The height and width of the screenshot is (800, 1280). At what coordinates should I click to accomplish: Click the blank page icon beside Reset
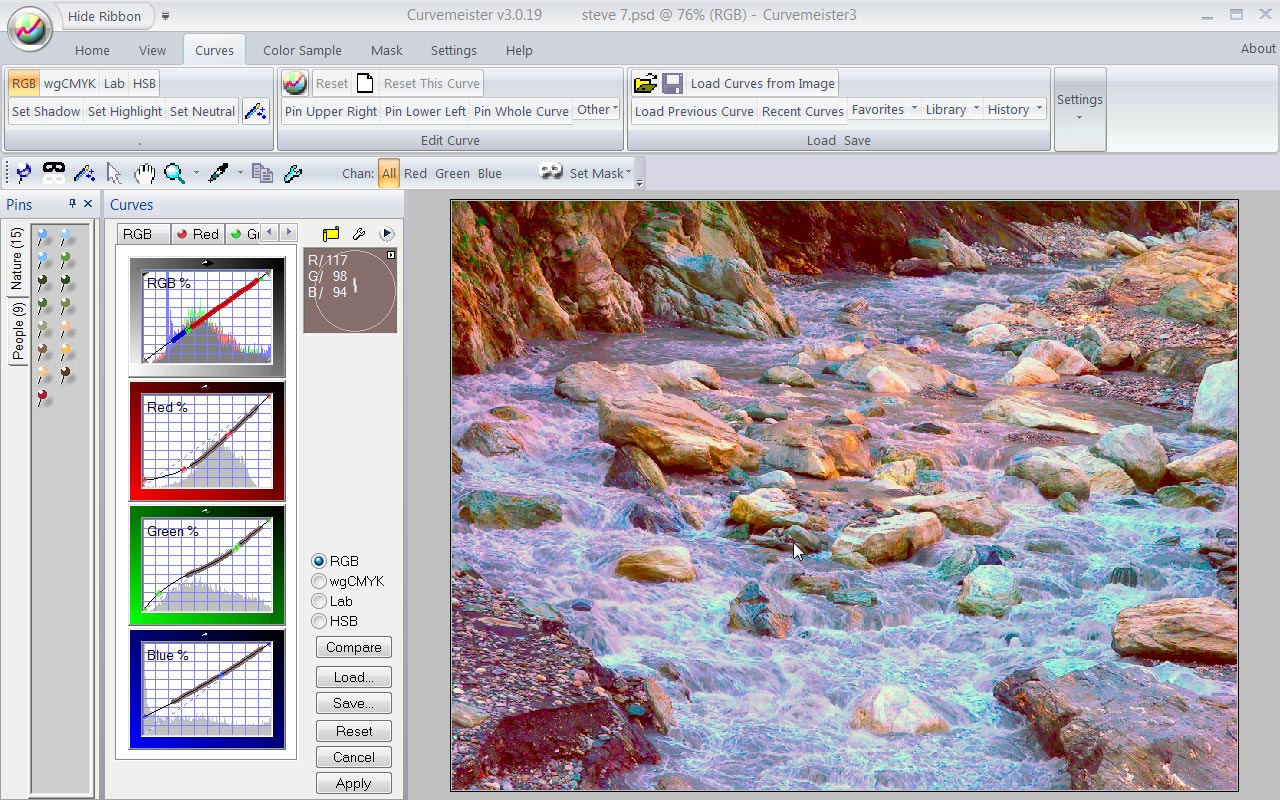pyautogui.click(x=365, y=83)
